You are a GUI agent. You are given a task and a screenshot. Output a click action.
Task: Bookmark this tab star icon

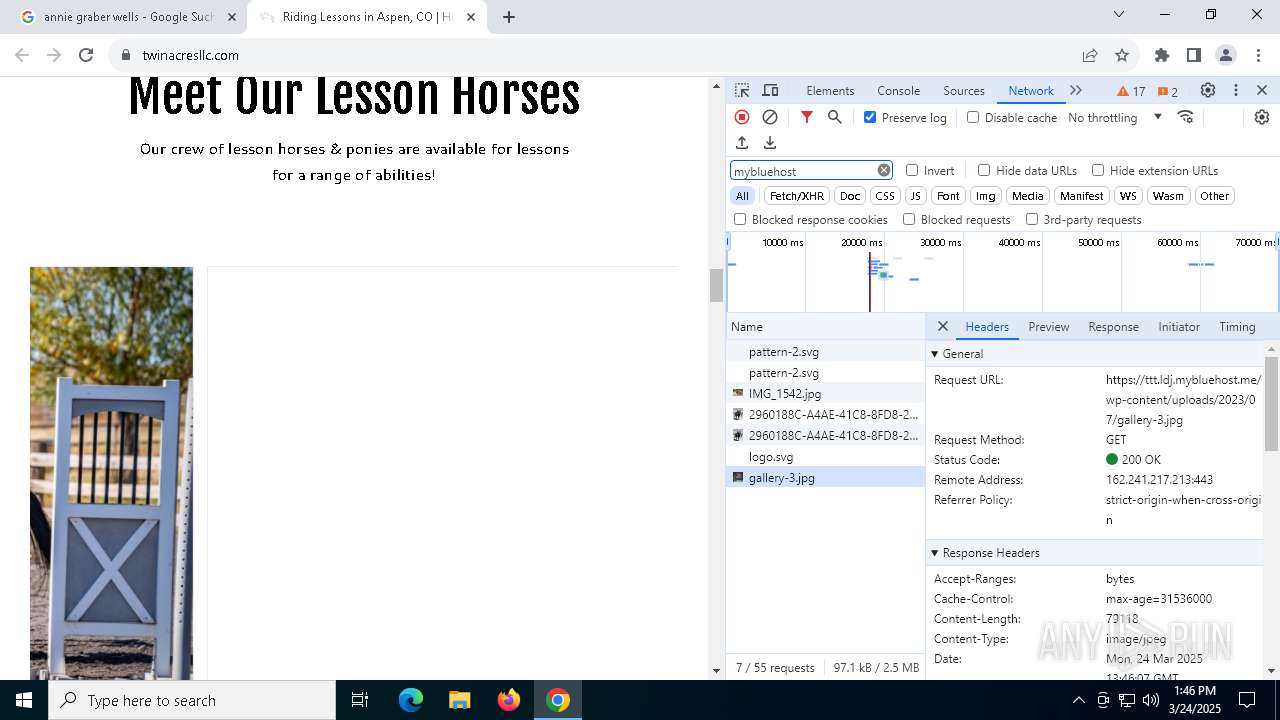coord(1122,55)
